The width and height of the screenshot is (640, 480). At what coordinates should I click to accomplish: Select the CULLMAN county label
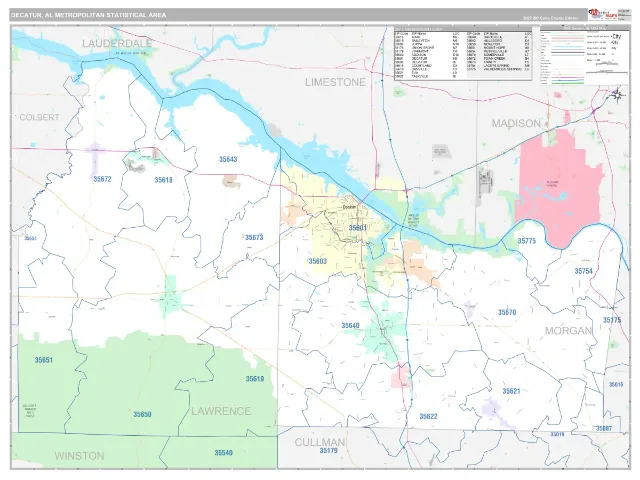coord(320,442)
